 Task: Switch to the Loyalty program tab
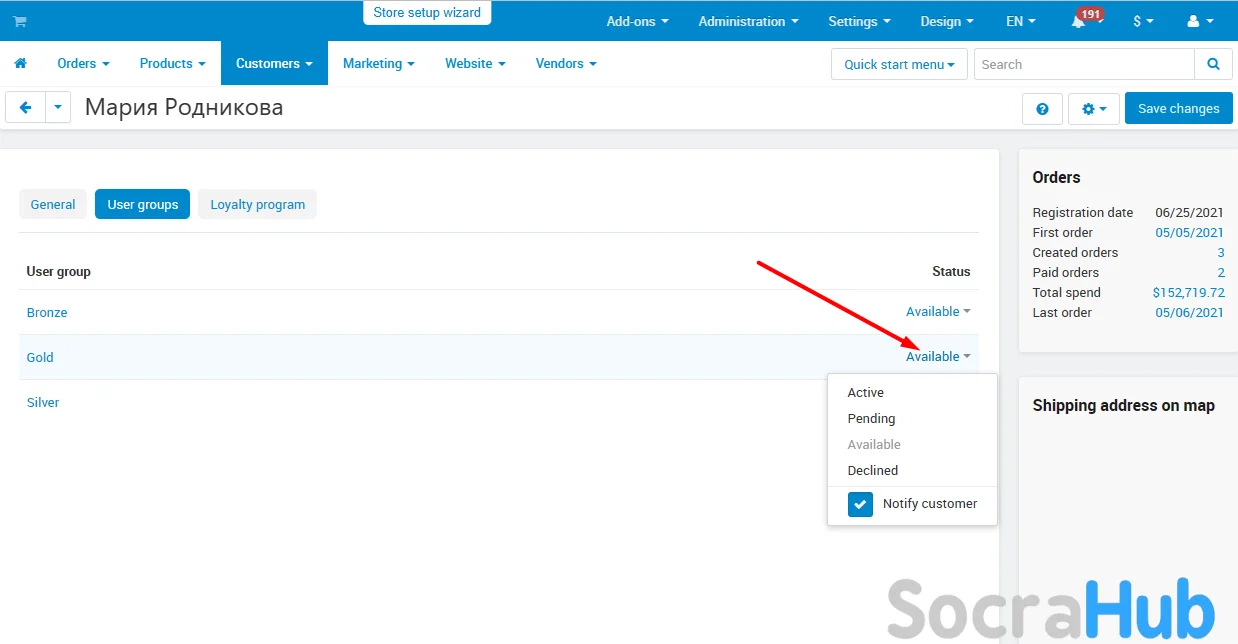[257, 204]
